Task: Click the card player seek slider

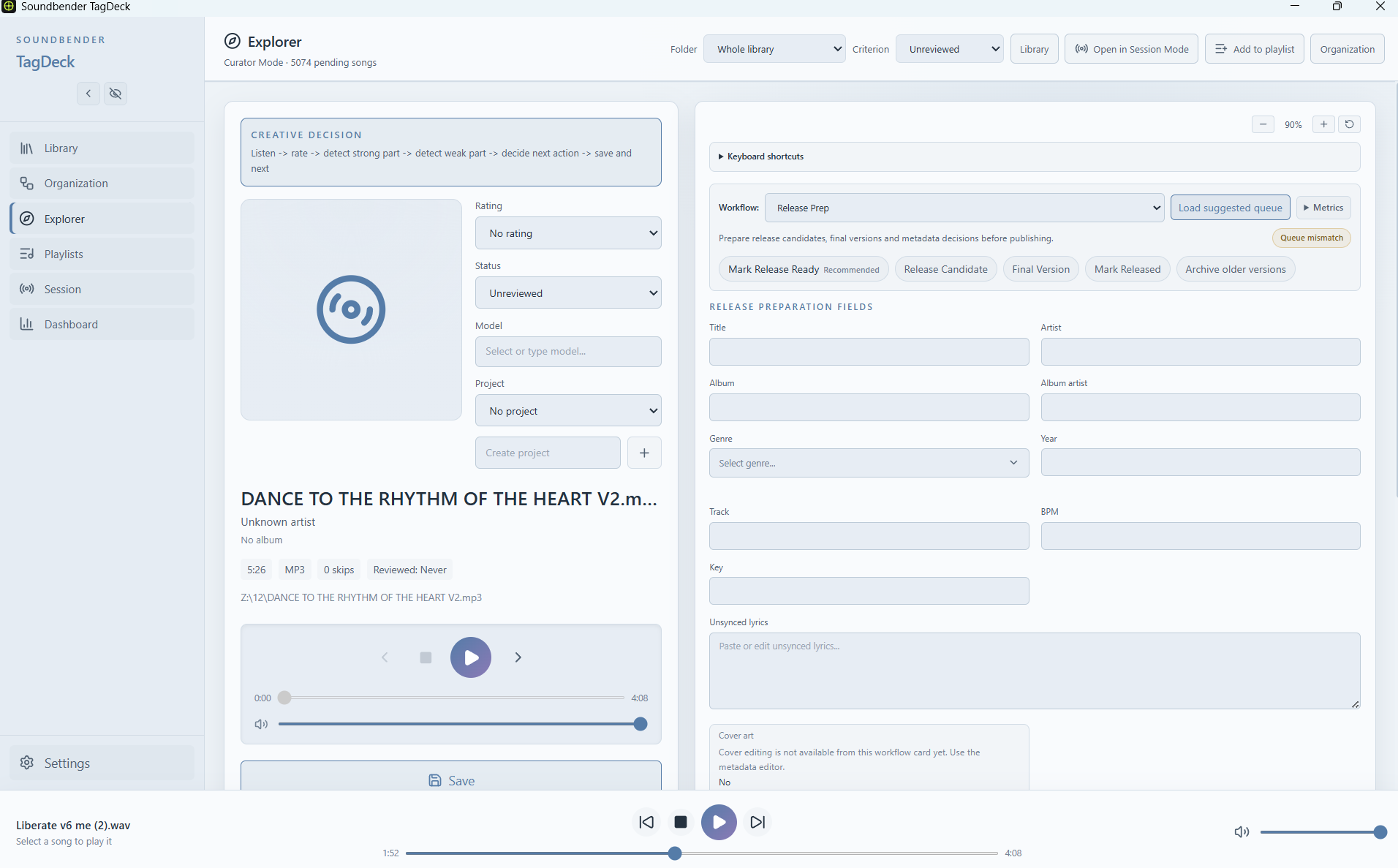Action: [452, 698]
